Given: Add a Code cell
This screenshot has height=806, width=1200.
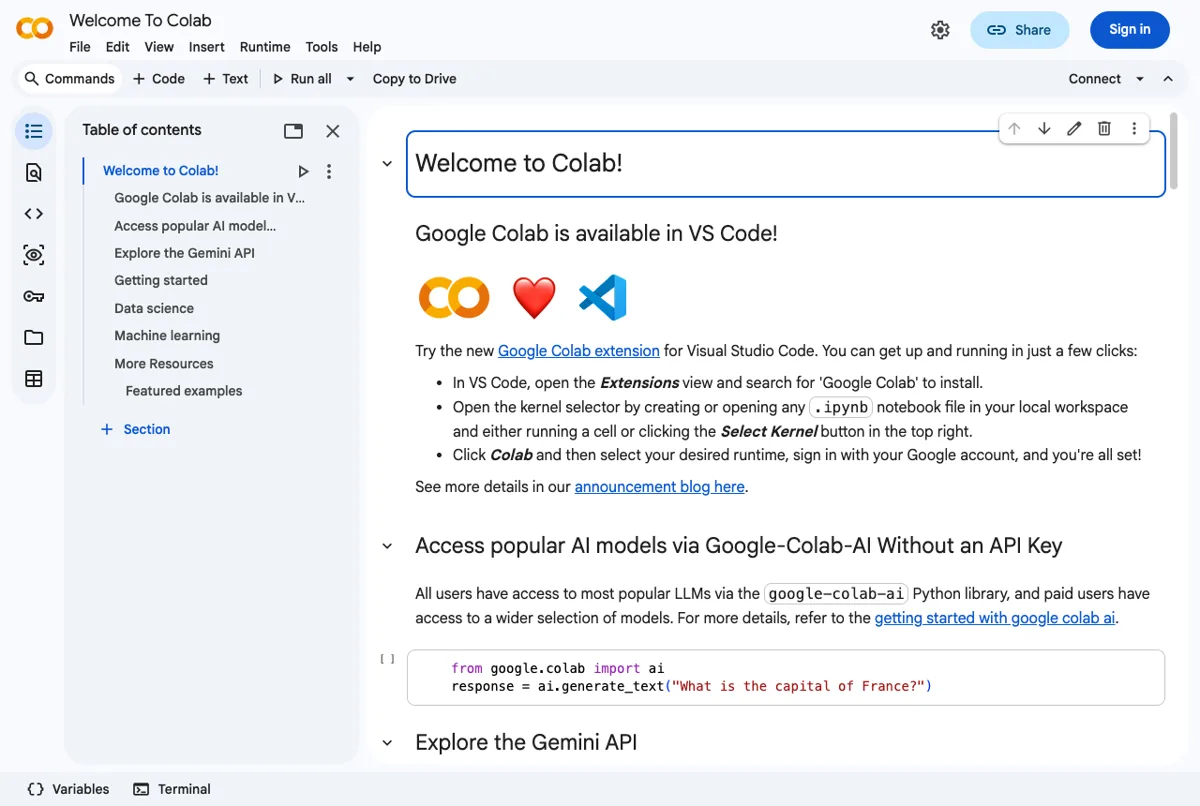Looking at the screenshot, I should [159, 79].
